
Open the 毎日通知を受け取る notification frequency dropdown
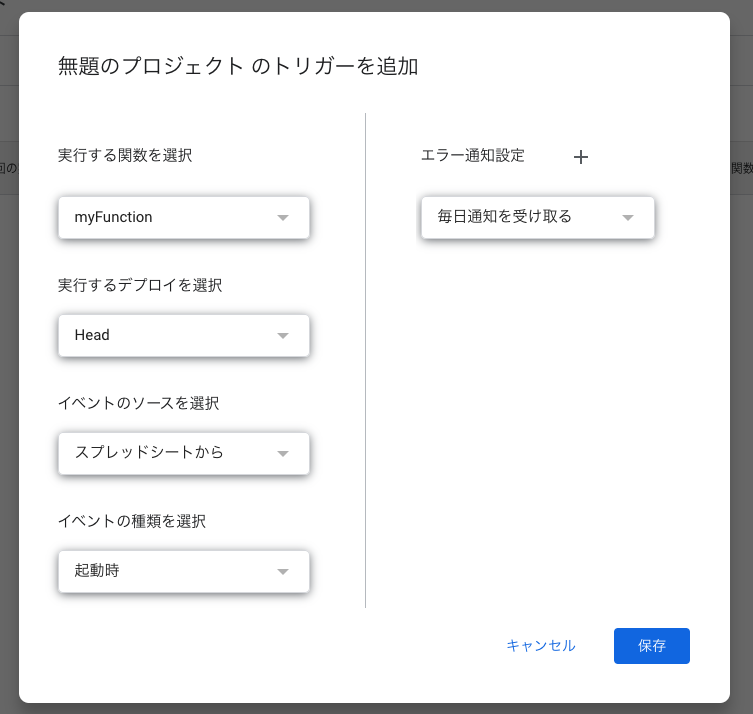(x=520, y=217)
